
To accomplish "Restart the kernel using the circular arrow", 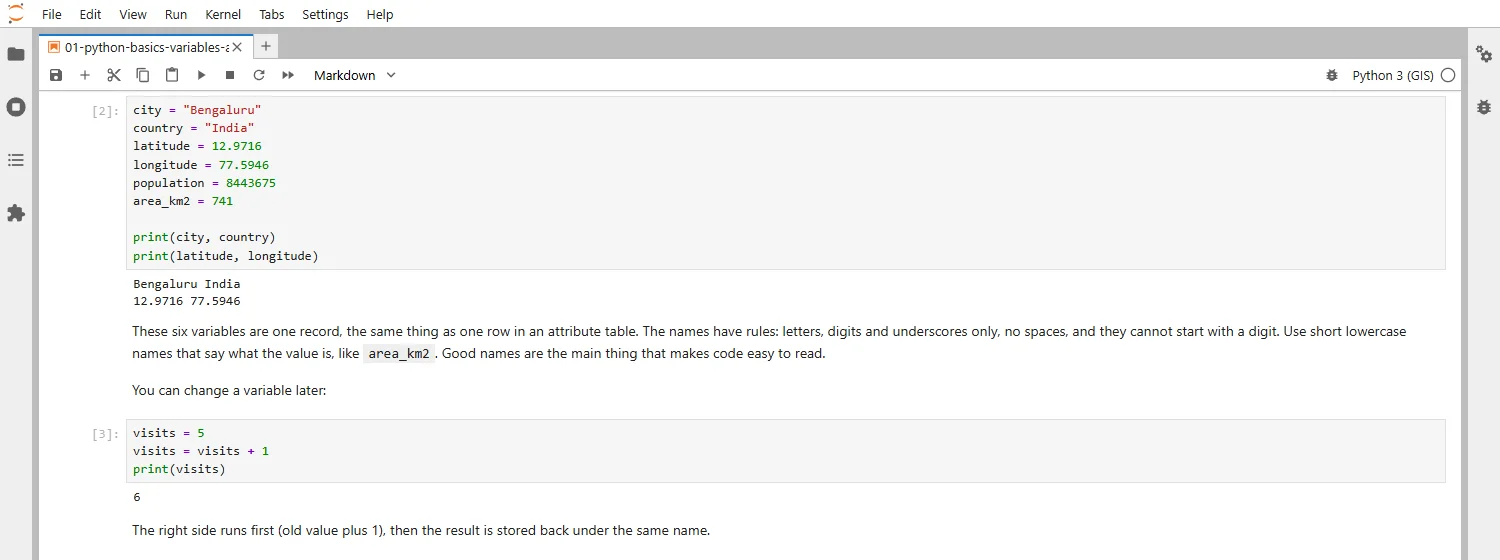I will tap(259, 75).
